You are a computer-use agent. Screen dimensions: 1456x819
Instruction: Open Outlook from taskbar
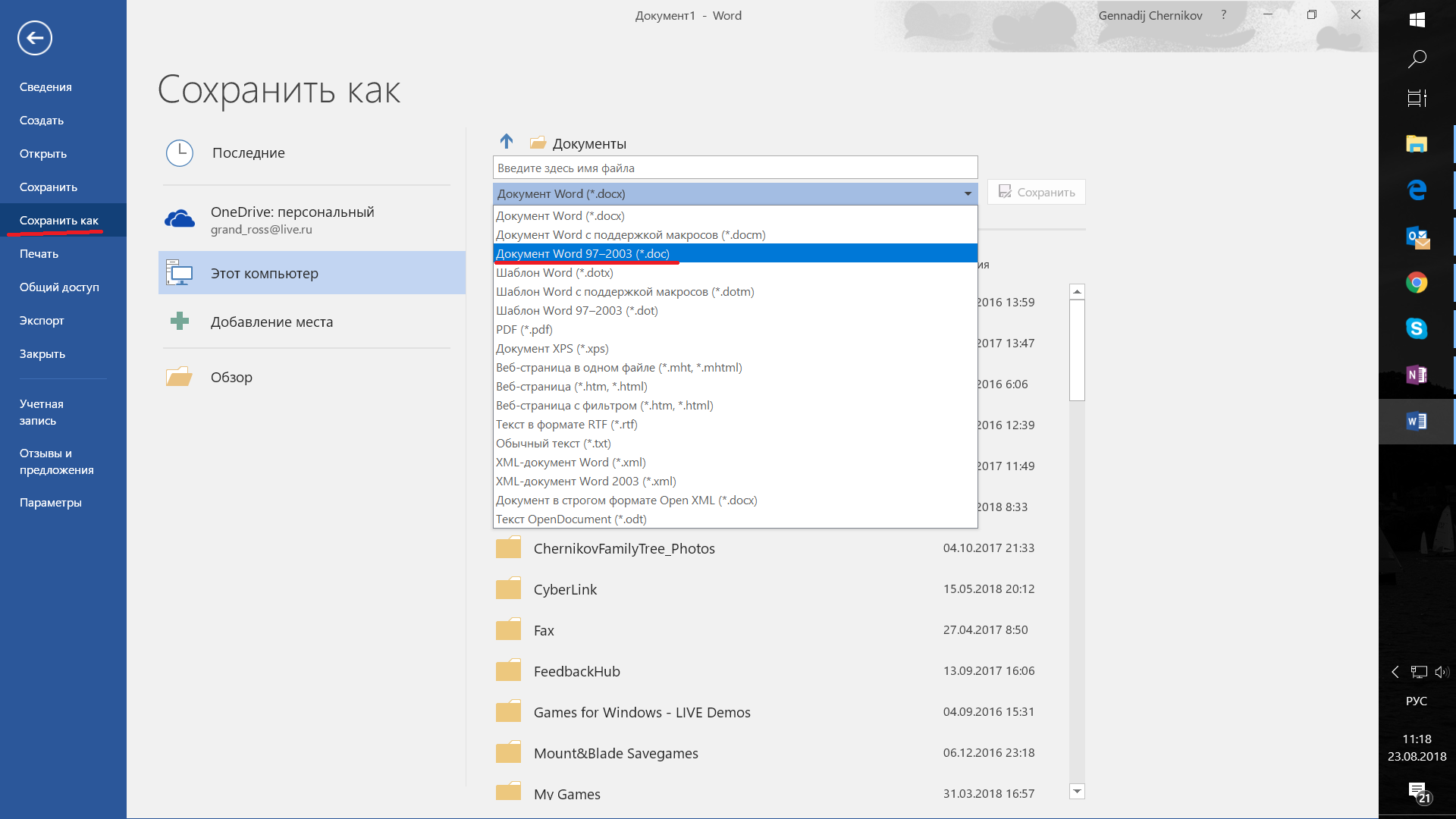(1417, 237)
